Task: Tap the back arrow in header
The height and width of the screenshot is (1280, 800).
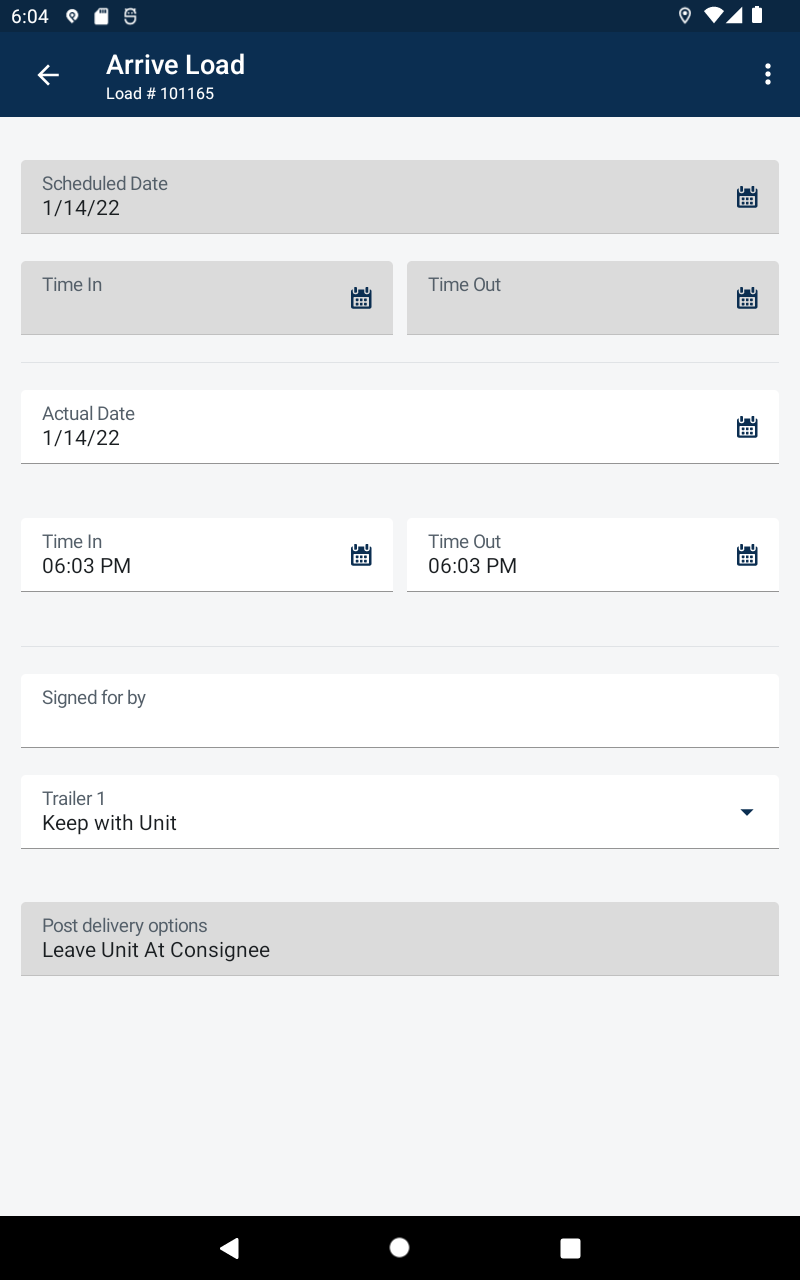Action: coord(48,75)
